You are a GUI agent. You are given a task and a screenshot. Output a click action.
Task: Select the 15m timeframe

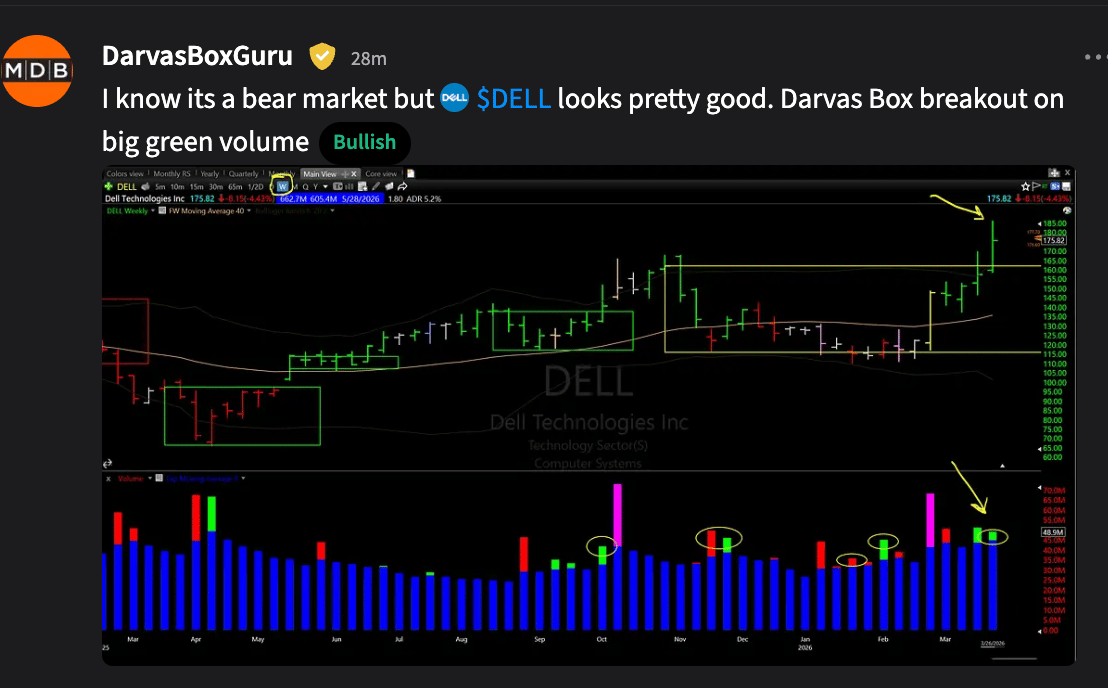coord(196,186)
